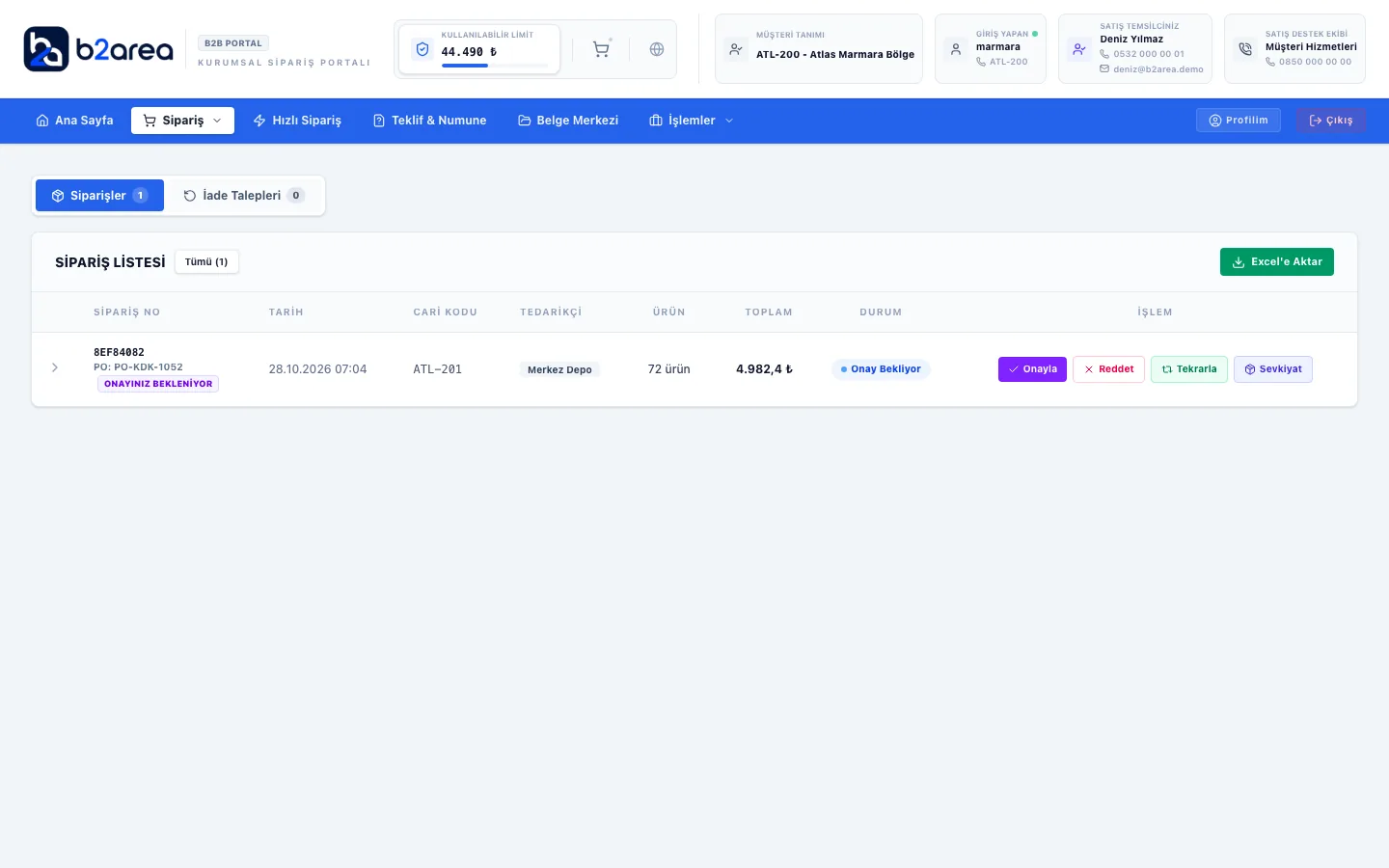This screenshot has width=1389, height=868.
Task: Click the customer definition person icon
Action: pyautogui.click(x=736, y=49)
